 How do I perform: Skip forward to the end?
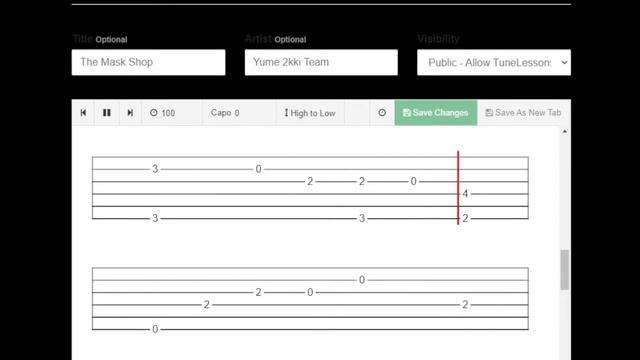pyautogui.click(x=130, y=113)
